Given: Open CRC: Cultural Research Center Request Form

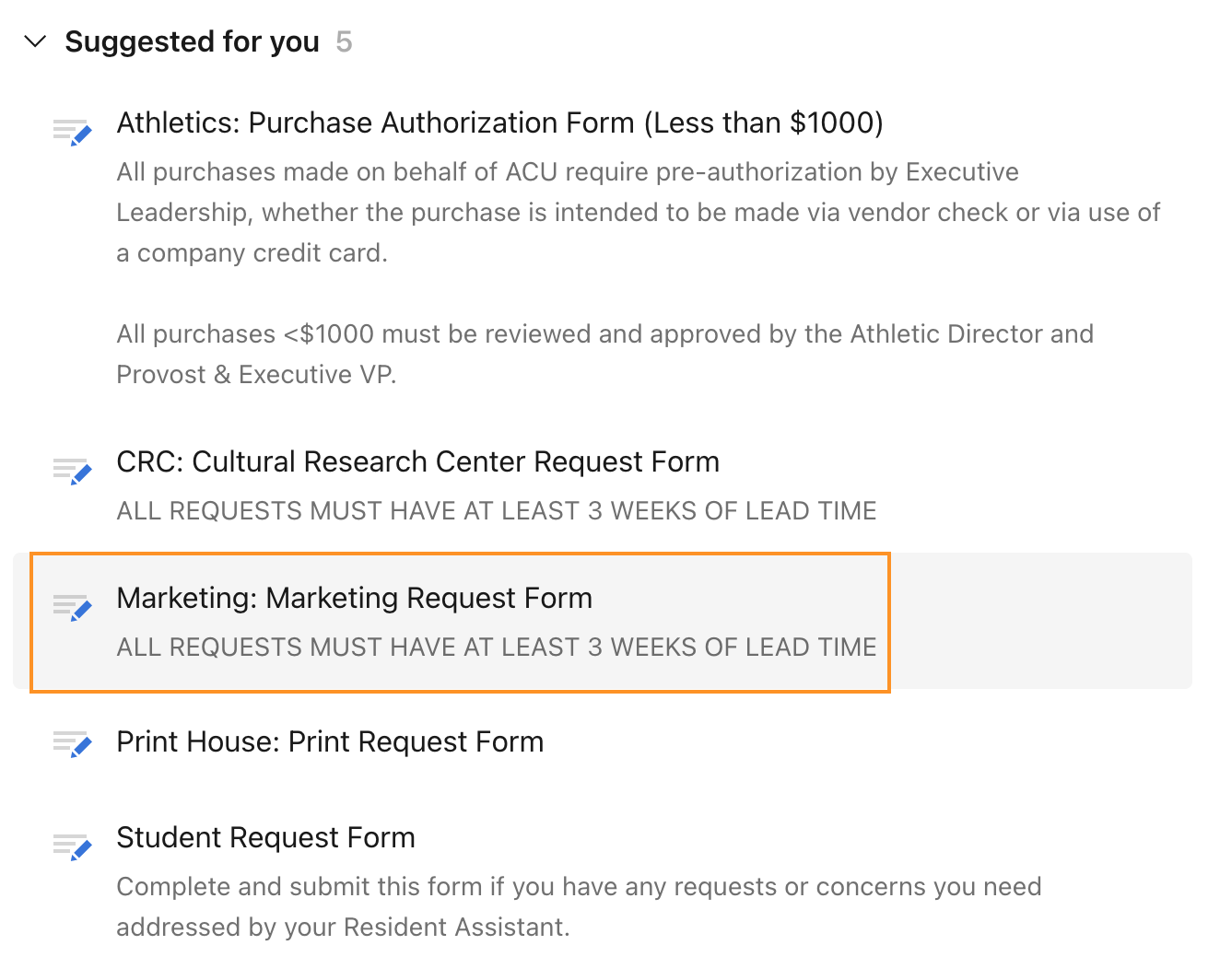Looking at the screenshot, I should pos(417,461).
